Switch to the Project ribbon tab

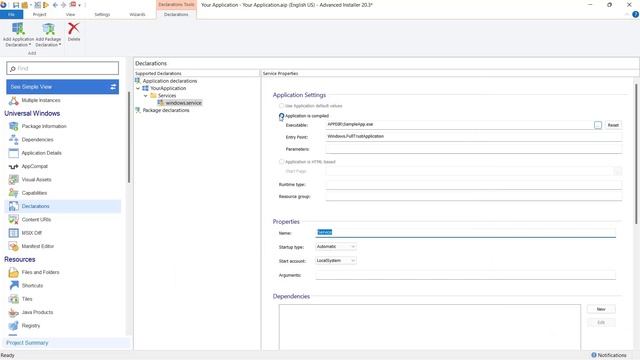click(40, 14)
